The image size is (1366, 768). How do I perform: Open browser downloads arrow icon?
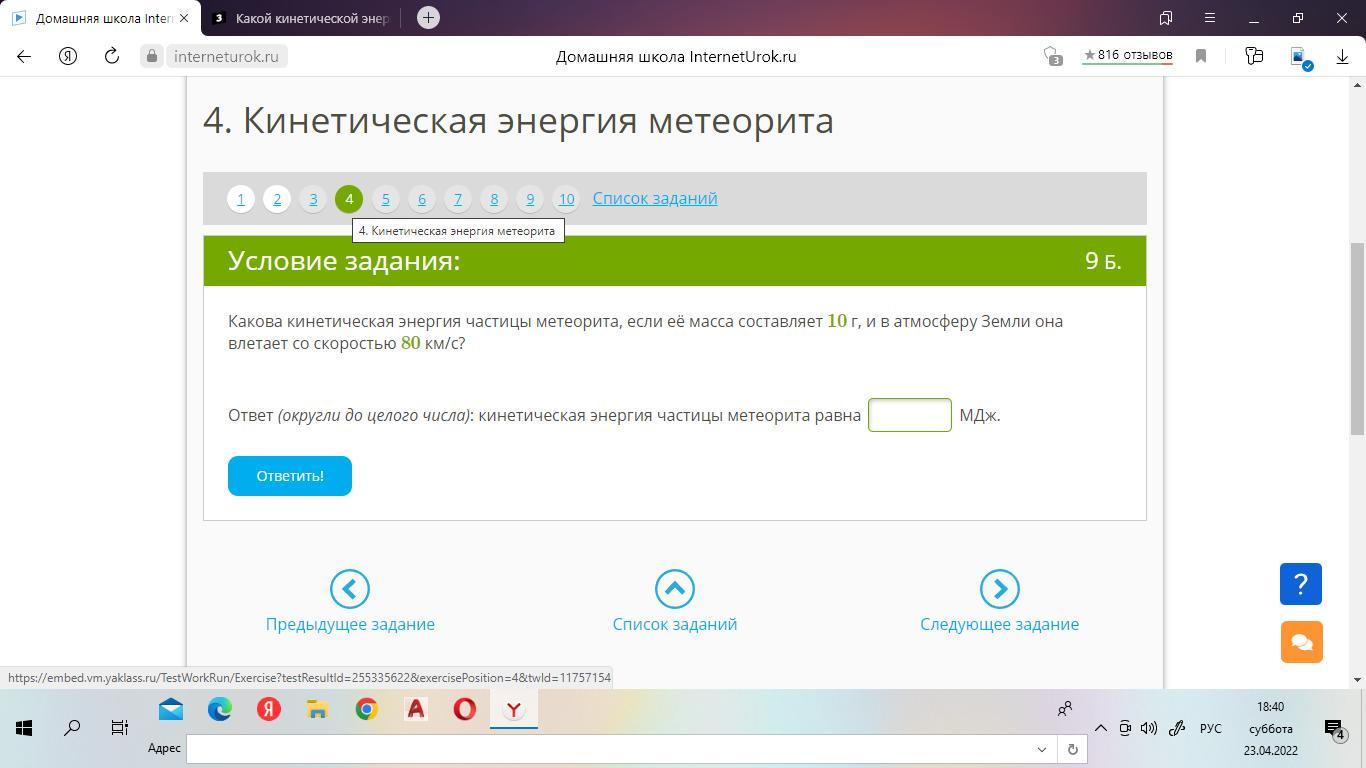point(1343,57)
